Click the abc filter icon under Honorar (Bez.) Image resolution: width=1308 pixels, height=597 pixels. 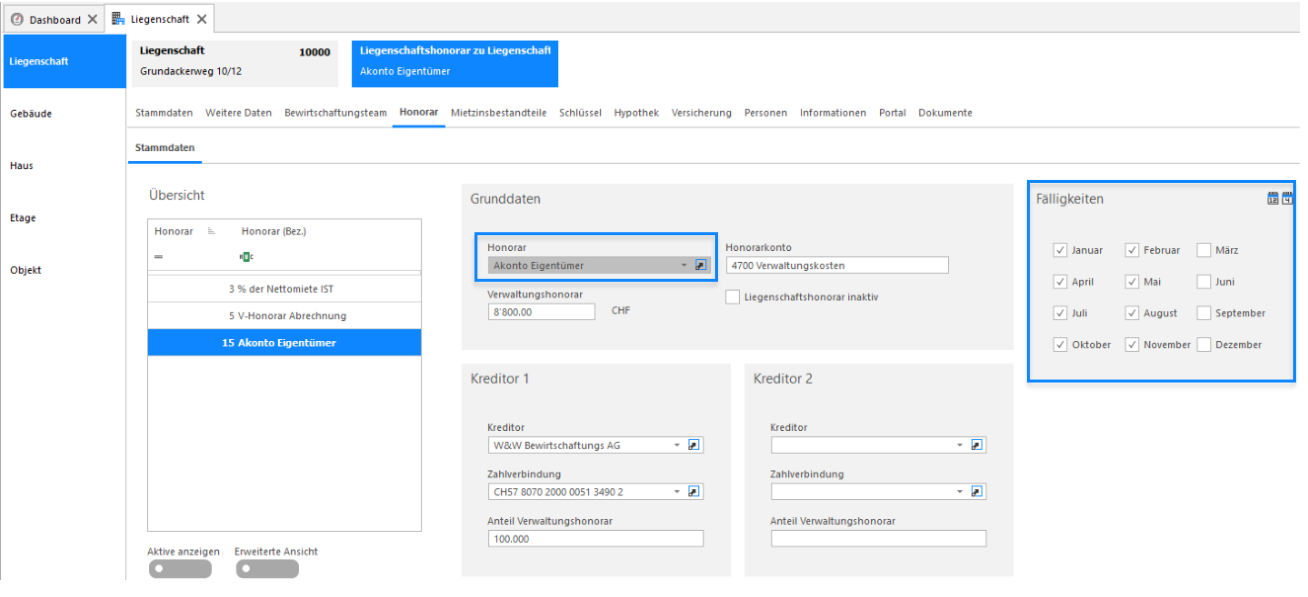click(x=246, y=257)
